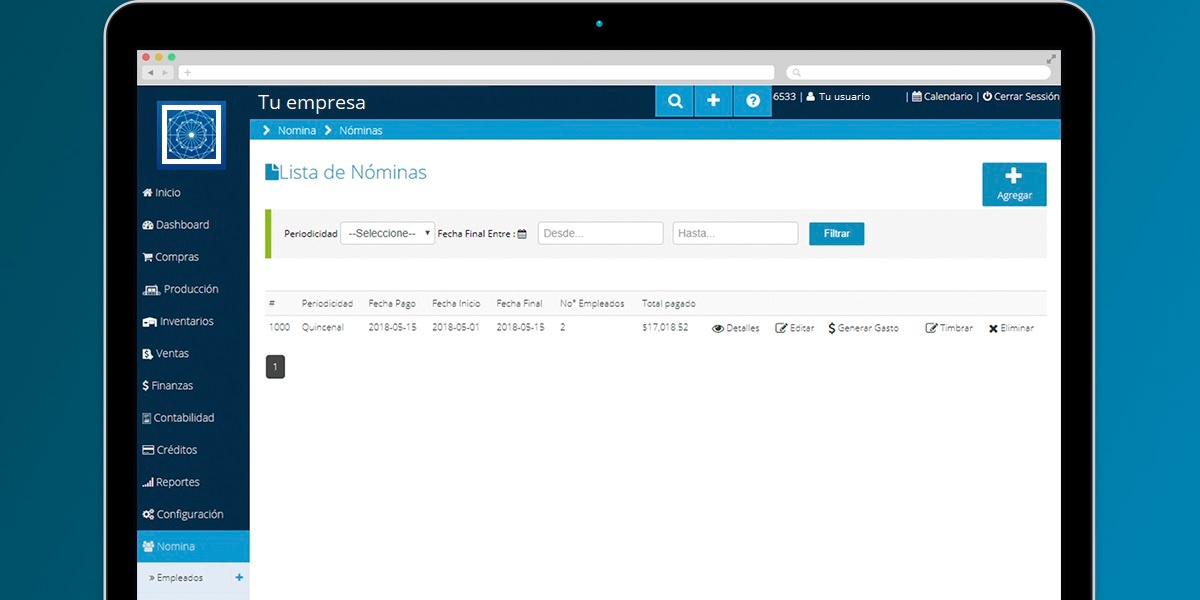Click the Fecha Inicio 2018-05-01 cell

pyautogui.click(x=456, y=328)
